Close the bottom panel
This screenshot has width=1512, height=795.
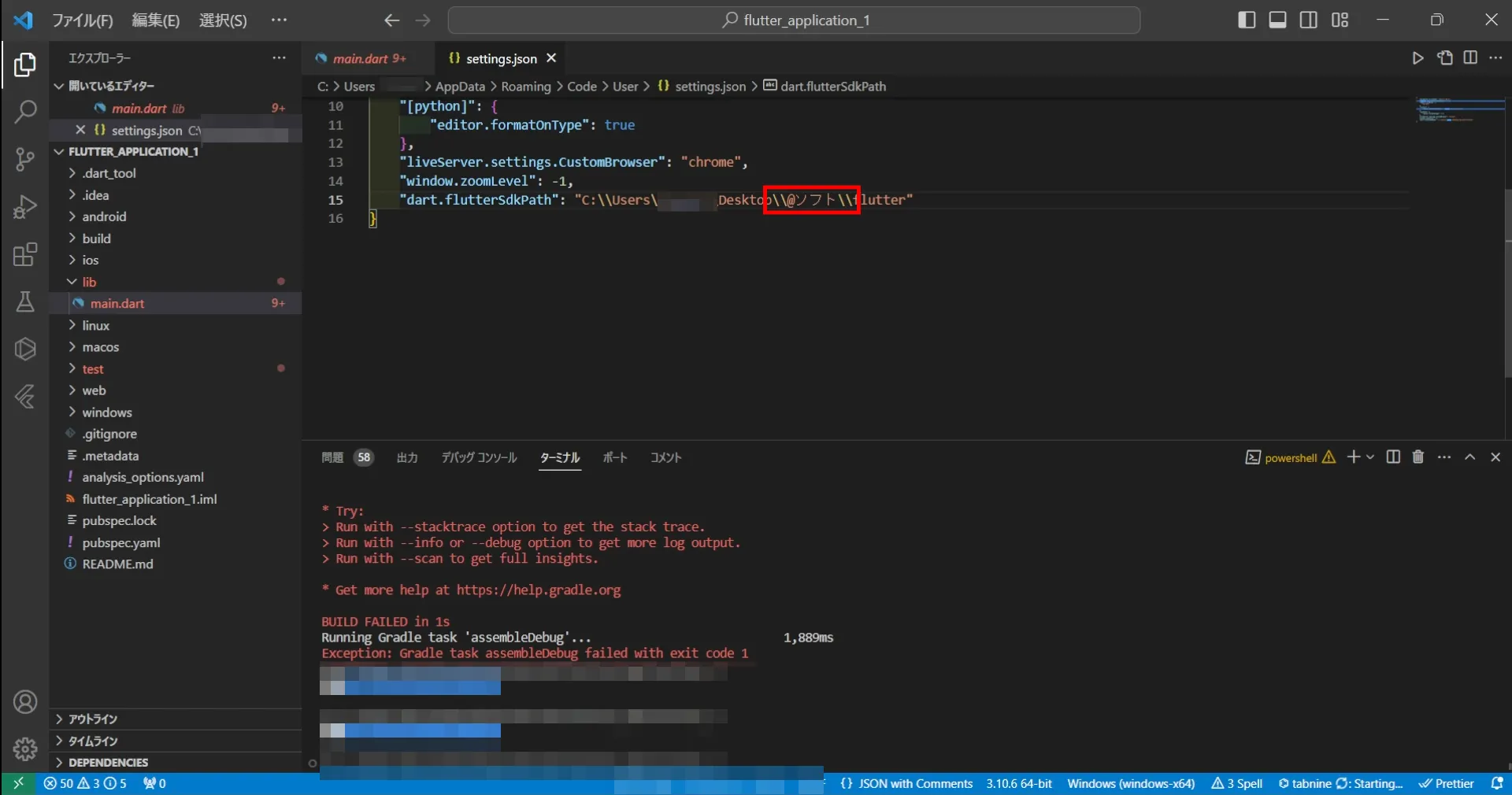point(1495,457)
